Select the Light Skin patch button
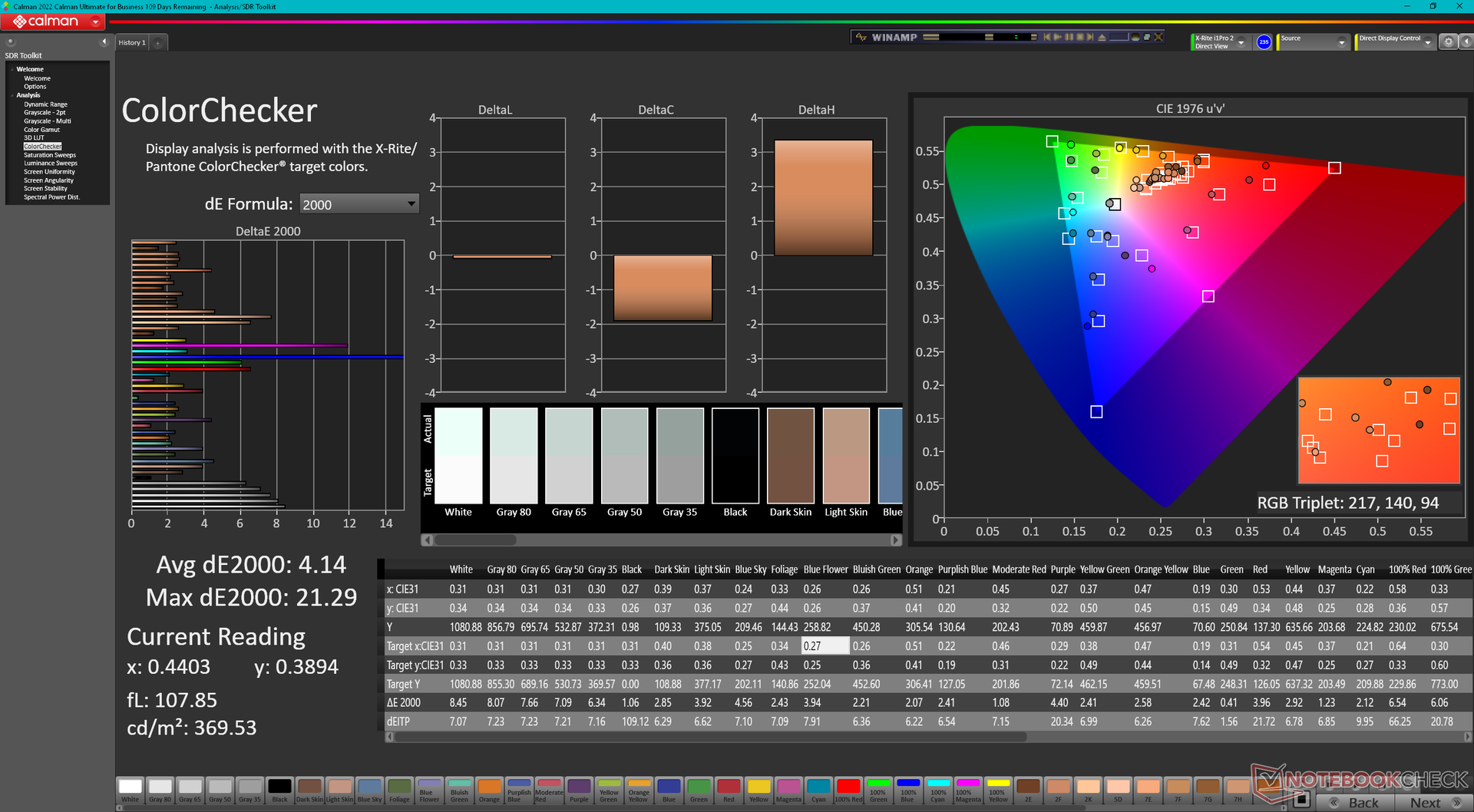This screenshot has width=1474, height=812. click(339, 791)
